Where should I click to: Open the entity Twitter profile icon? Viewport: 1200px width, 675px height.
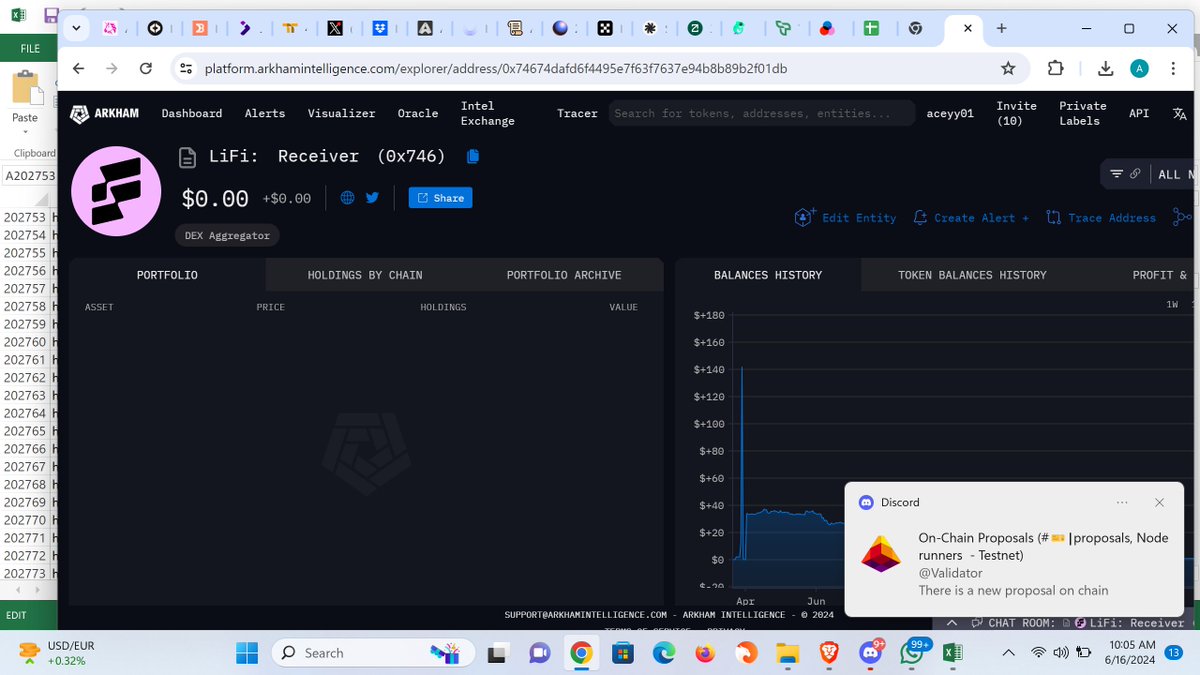[x=372, y=198]
